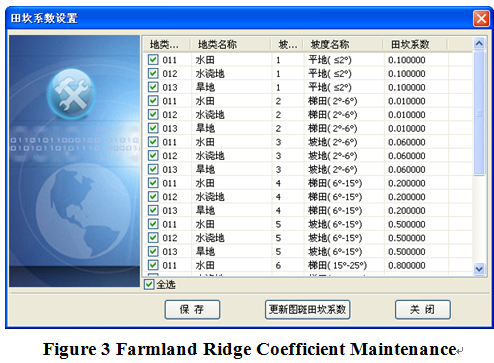Click the vertical scrollbar thumb
The height and width of the screenshot is (363, 494).
click(x=479, y=113)
